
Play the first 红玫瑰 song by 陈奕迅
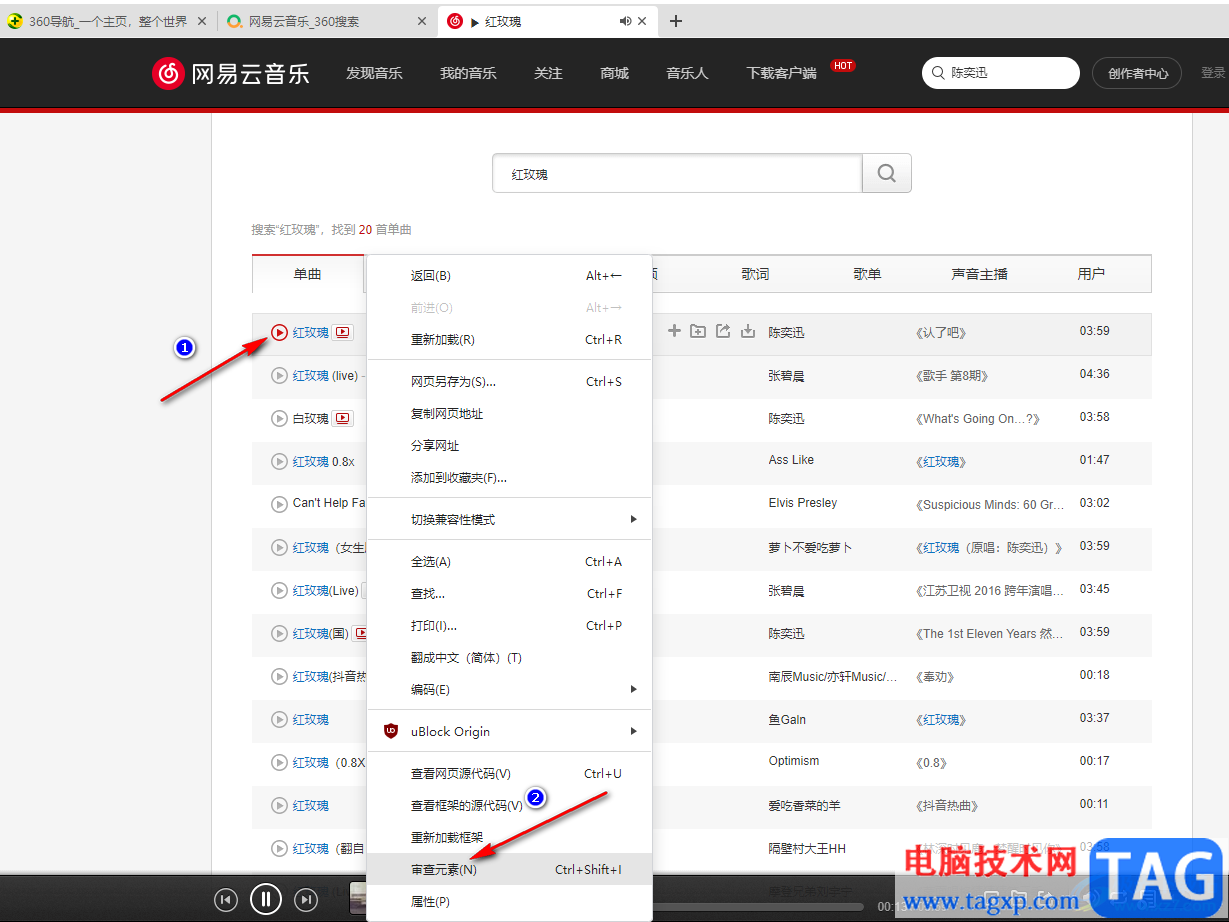click(x=280, y=333)
